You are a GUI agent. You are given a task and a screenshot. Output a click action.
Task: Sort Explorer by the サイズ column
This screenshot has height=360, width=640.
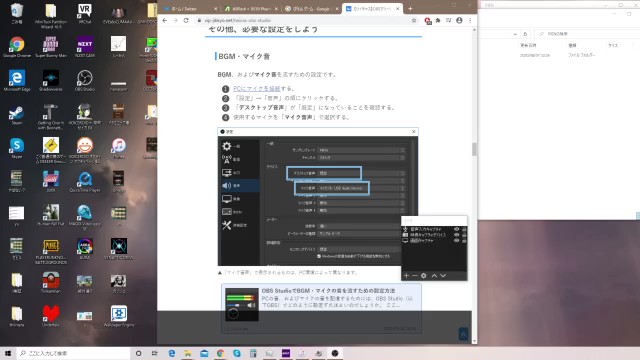click(613, 45)
